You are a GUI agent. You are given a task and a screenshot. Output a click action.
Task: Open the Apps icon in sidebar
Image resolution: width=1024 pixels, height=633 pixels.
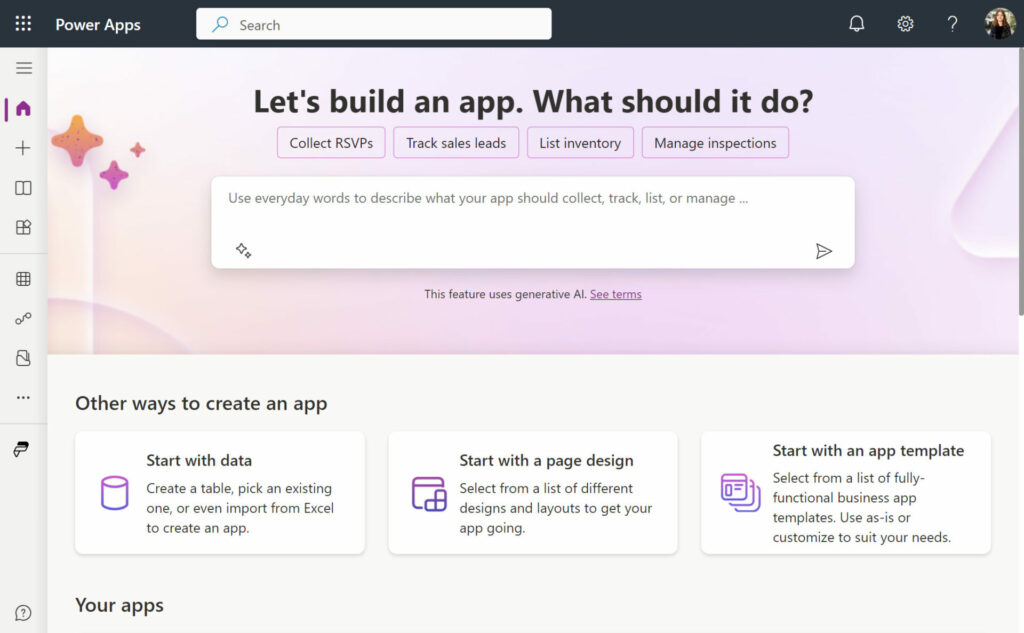click(24, 228)
